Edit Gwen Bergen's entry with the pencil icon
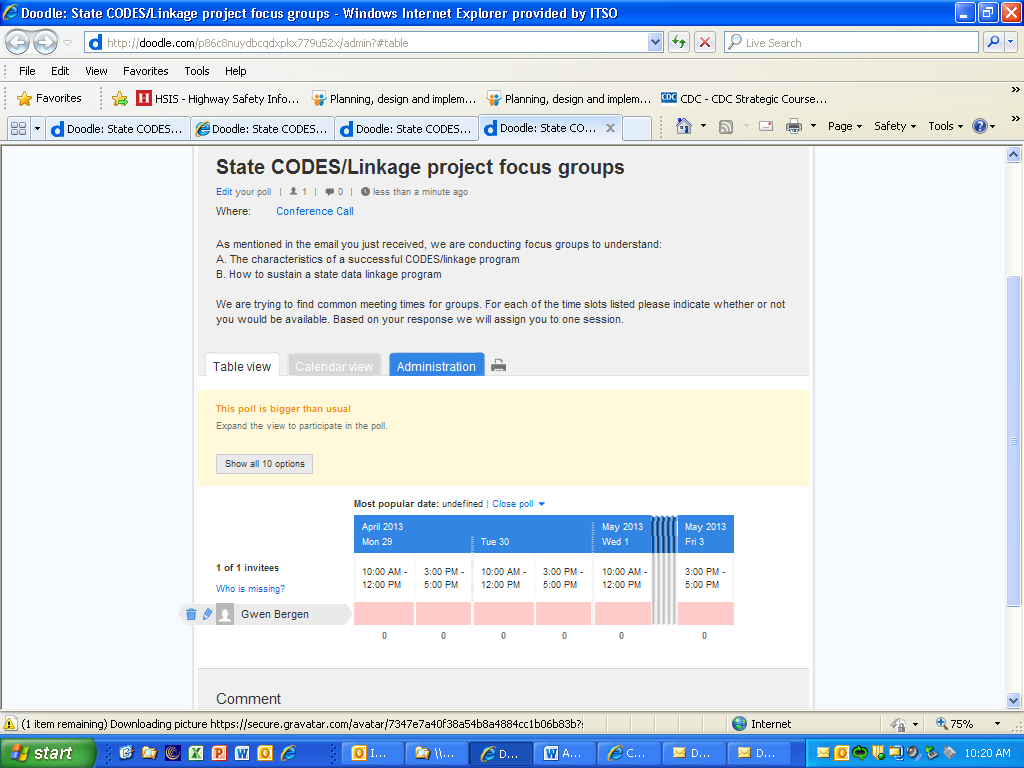The height and width of the screenshot is (768, 1024). point(207,614)
